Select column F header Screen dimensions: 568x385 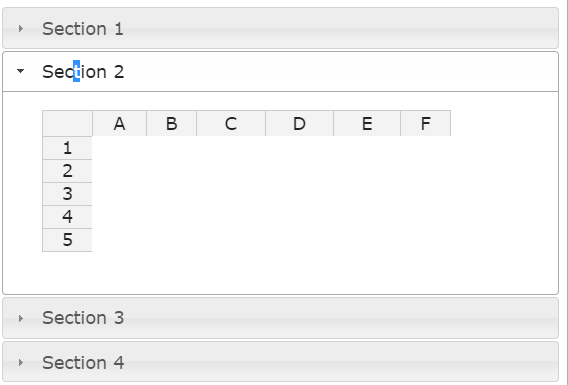426,124
